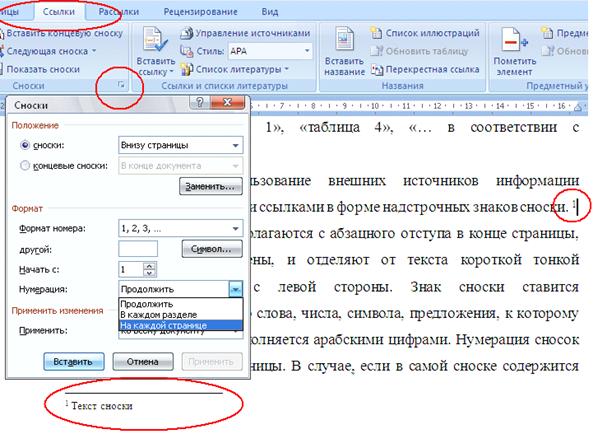The image size is (598, 434).
Task: Click the footnote text Текст сноски
Action: click(x=102, y=406)
